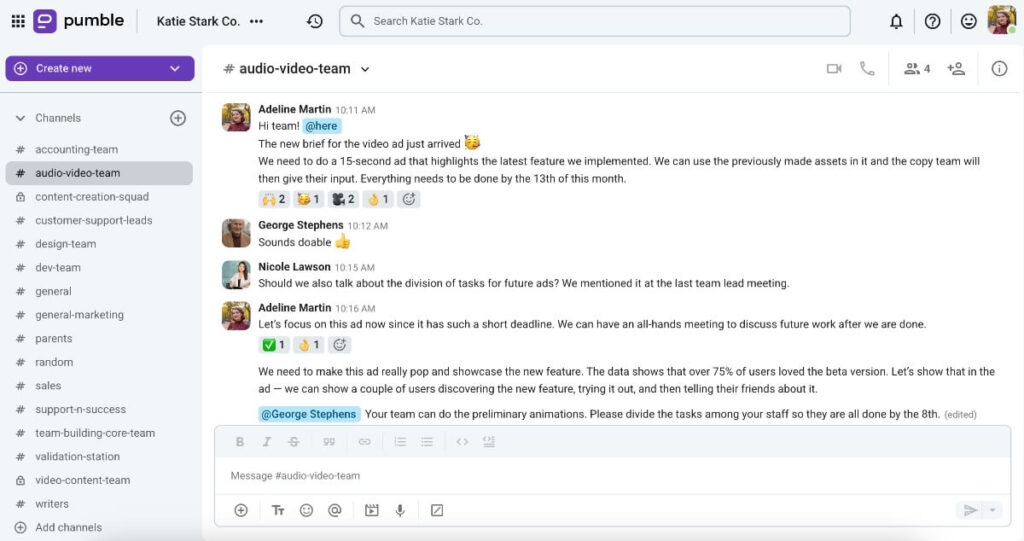Toggle the clapper board reaction count
This screenshot has width=1024, height=541.
point(343,199)
